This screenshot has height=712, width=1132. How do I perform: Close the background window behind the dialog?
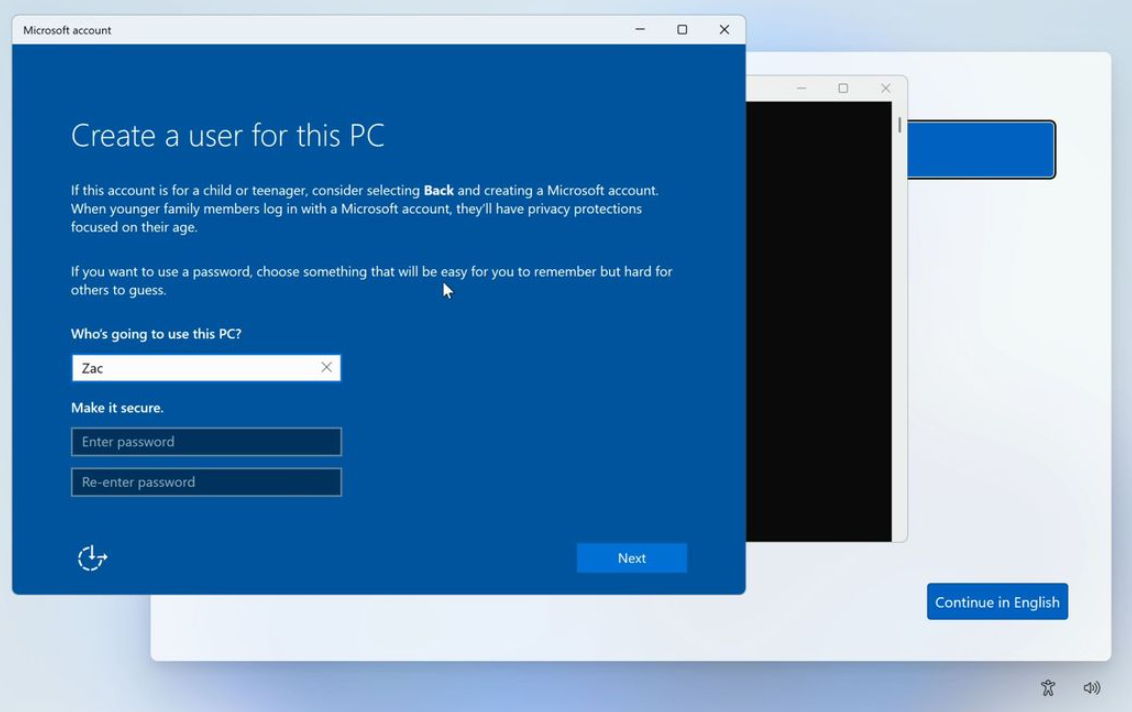pos(885,88)
